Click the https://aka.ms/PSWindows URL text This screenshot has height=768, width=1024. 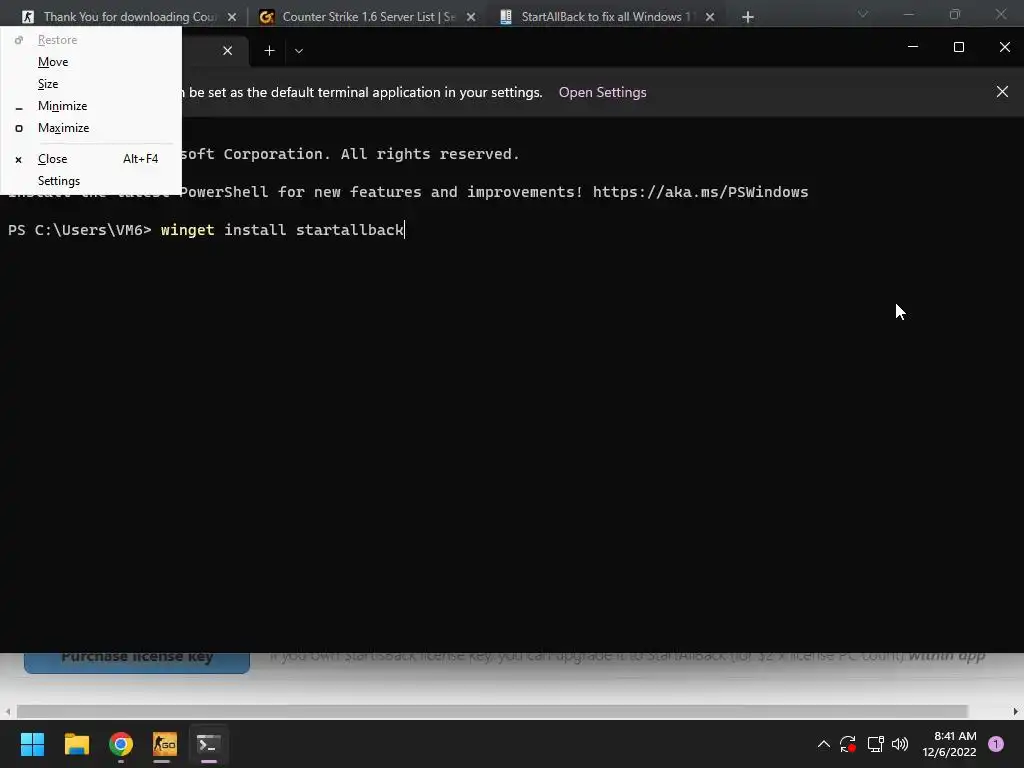(x=700, y=192)
